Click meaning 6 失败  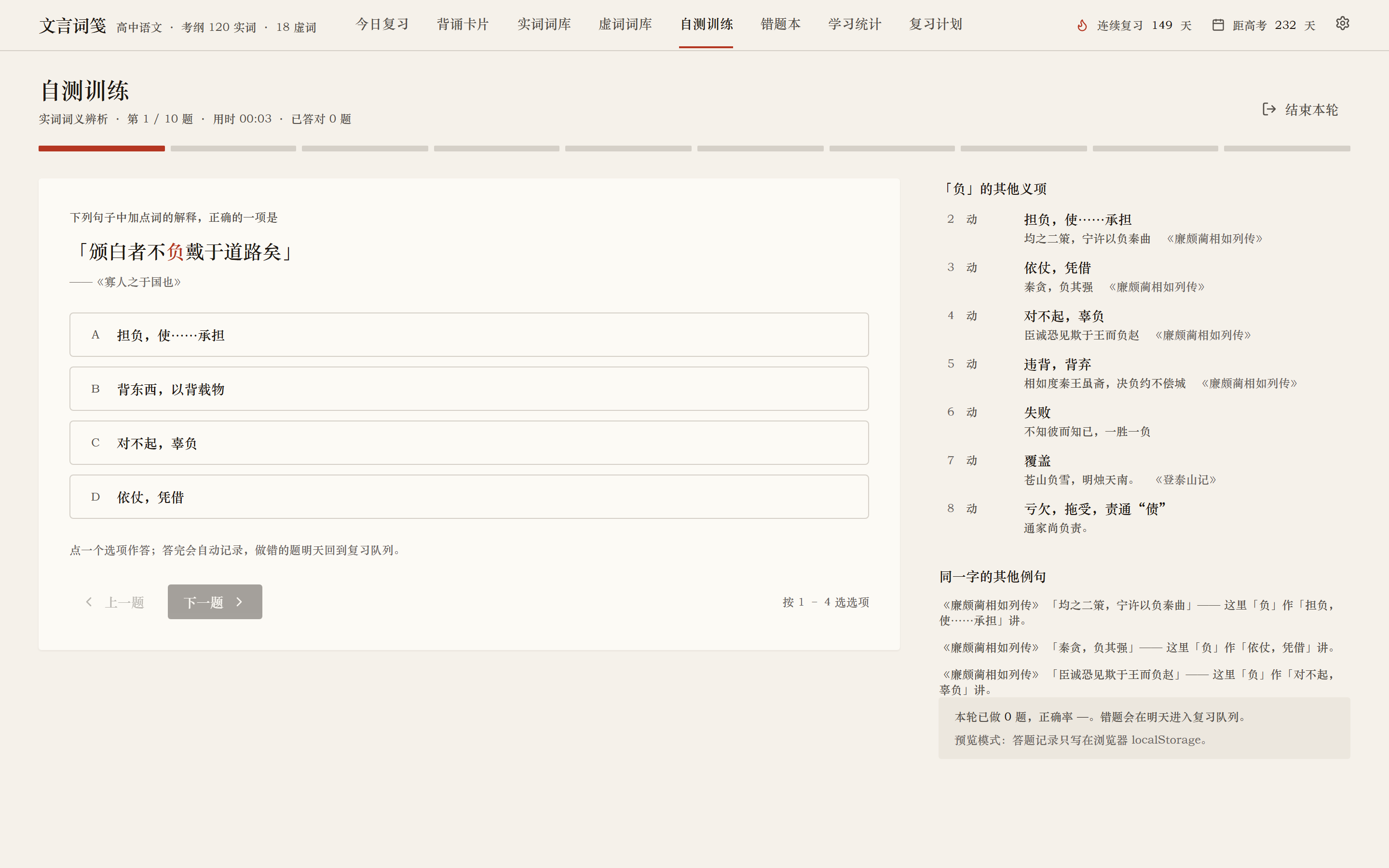pyautogui.click(x=1037, y=412)
